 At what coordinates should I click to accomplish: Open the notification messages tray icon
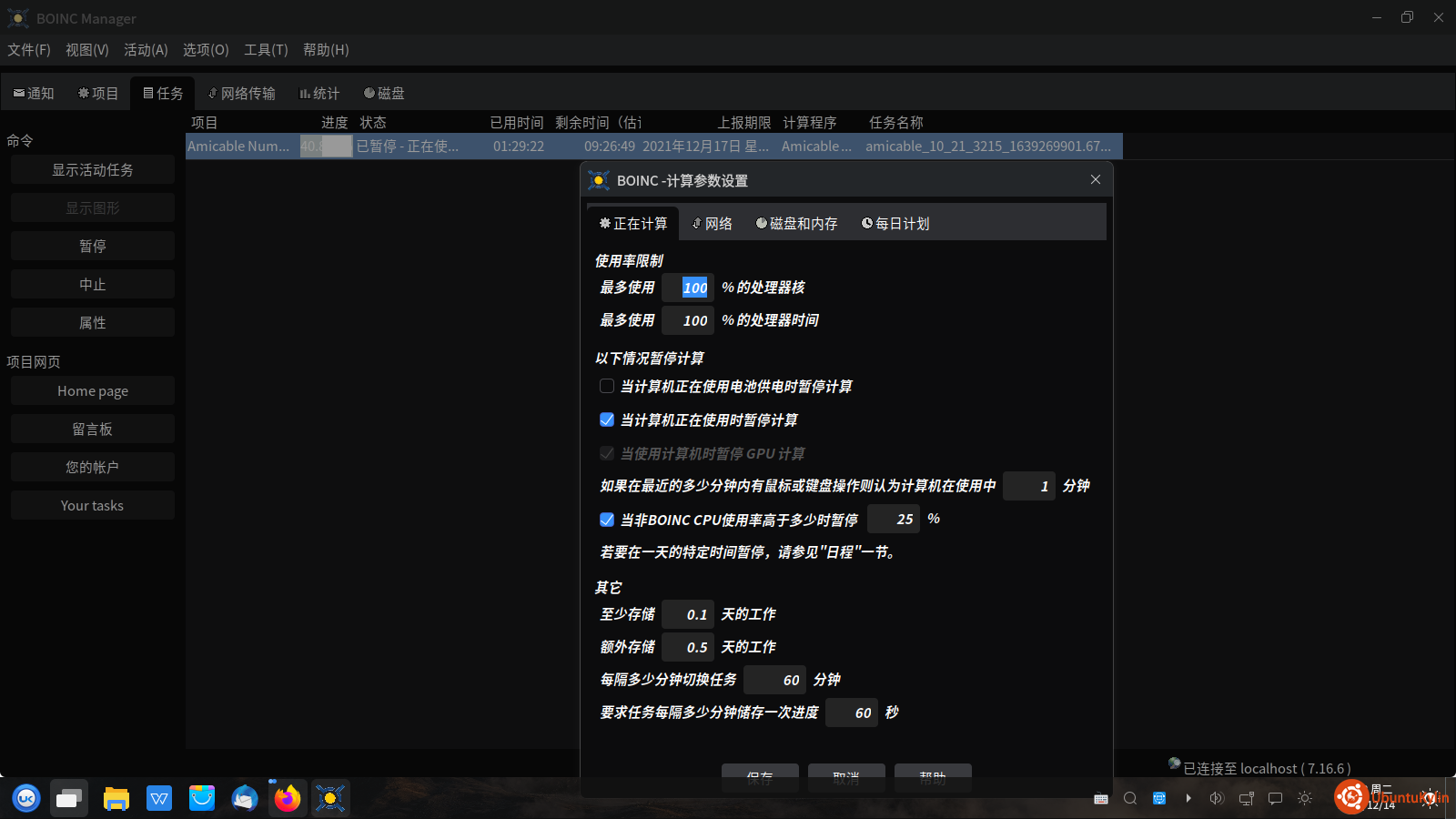coord(1276,798)
